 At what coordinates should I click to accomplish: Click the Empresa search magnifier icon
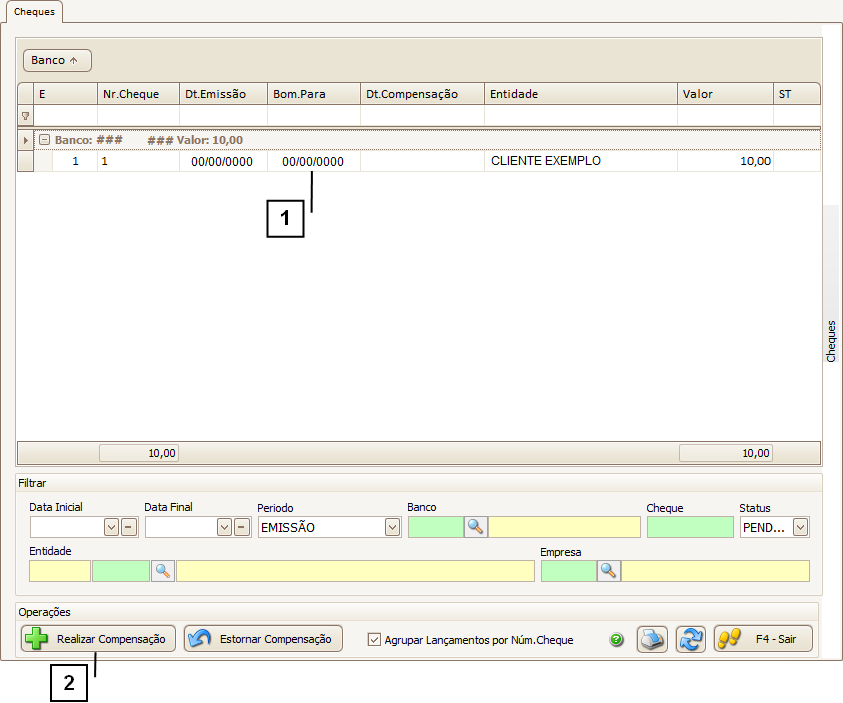(x=609, y=570)
